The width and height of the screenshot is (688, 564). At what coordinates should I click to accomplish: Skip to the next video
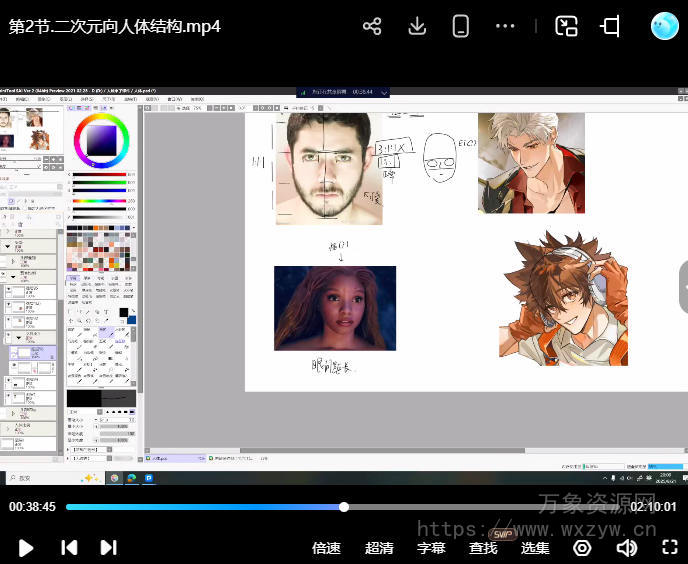tap(109, 548)
